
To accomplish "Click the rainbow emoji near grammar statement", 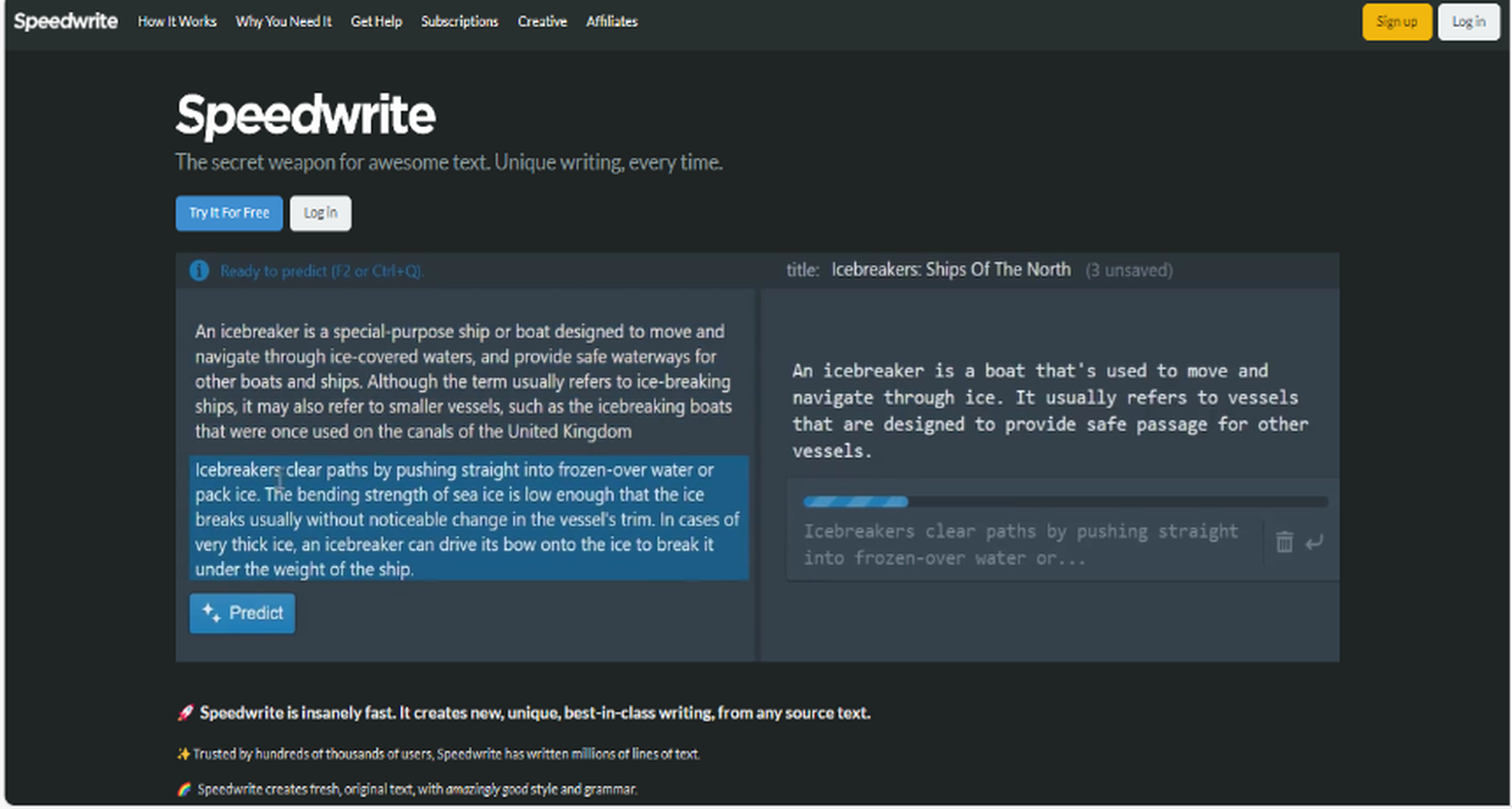I will 184,790.
